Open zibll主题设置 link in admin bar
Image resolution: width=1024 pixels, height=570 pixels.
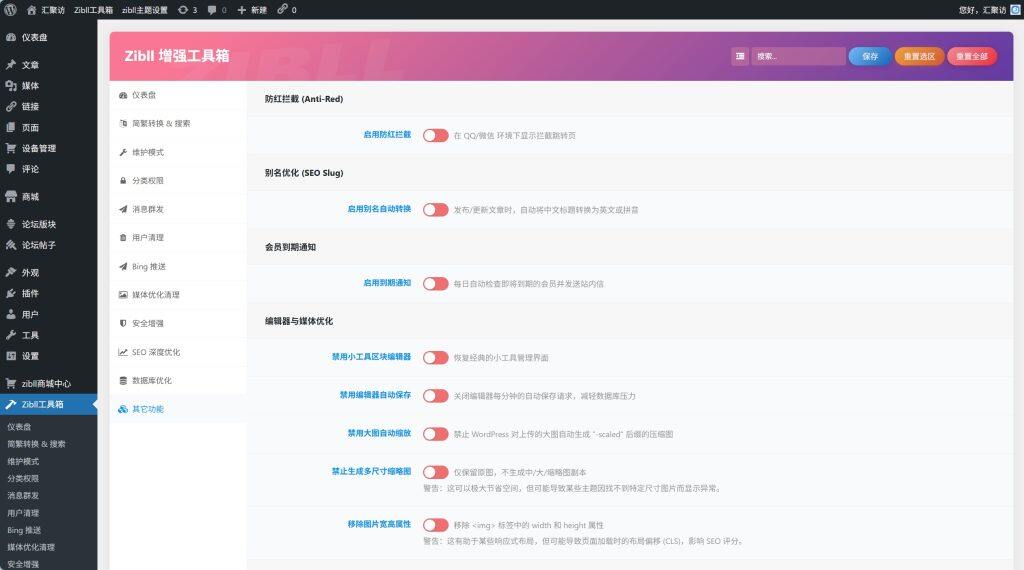pyautogui.click(x=145, y=10)
